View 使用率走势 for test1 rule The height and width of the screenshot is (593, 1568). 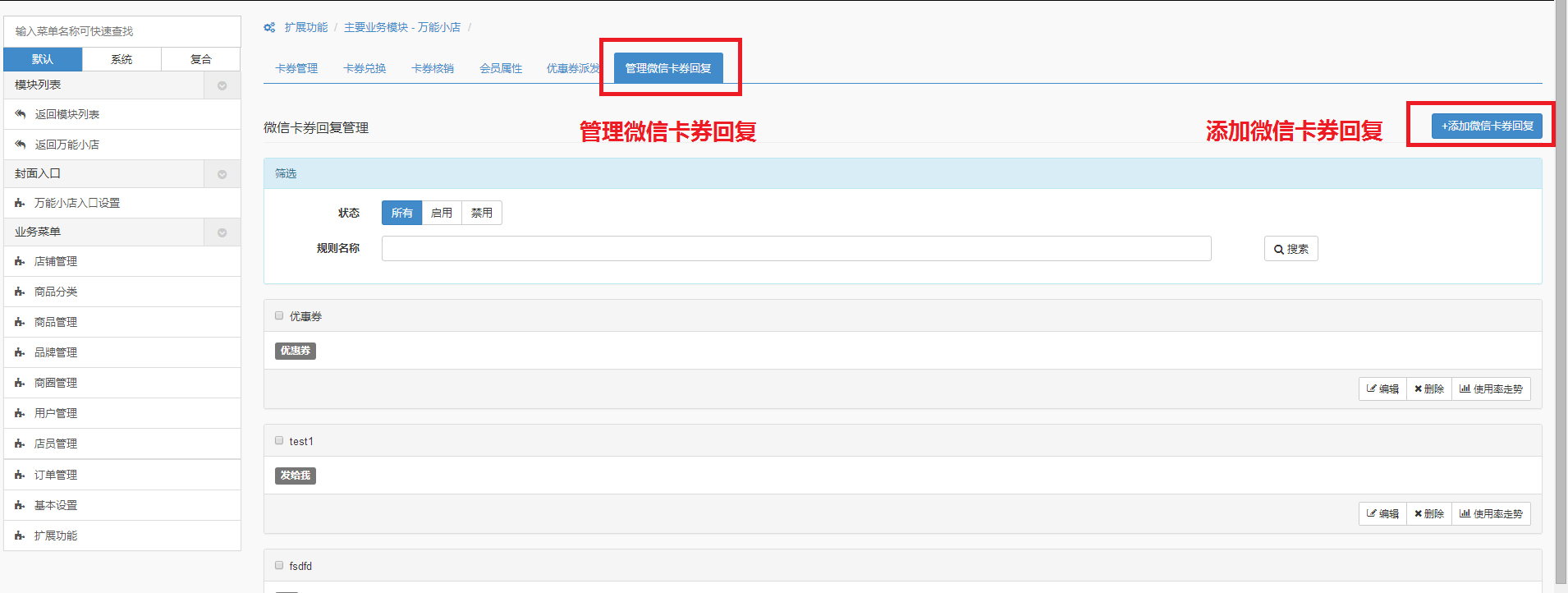coord(1491,514)
